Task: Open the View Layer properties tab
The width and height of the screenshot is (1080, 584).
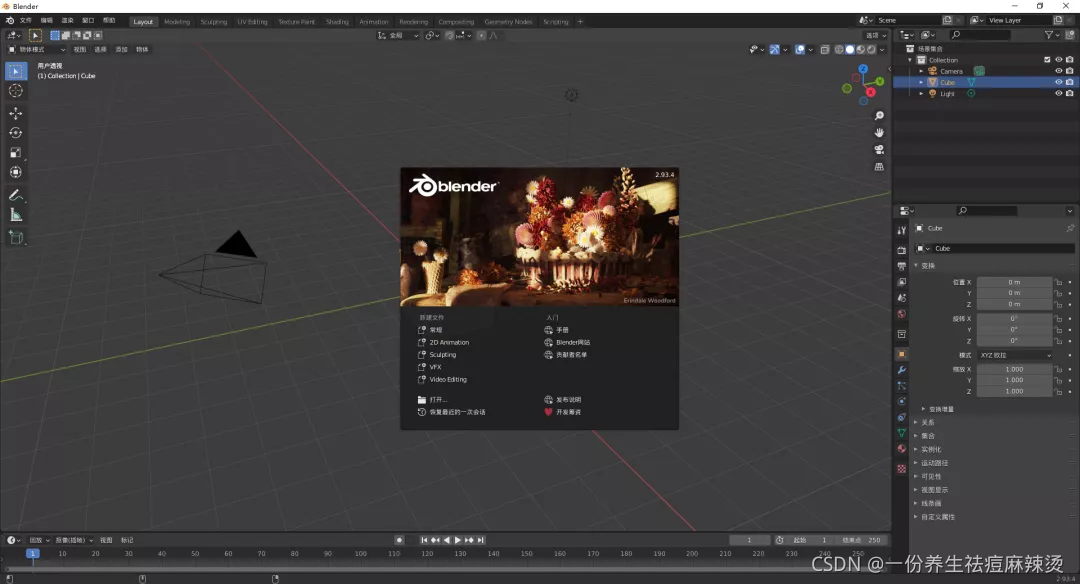Action: 902,282
